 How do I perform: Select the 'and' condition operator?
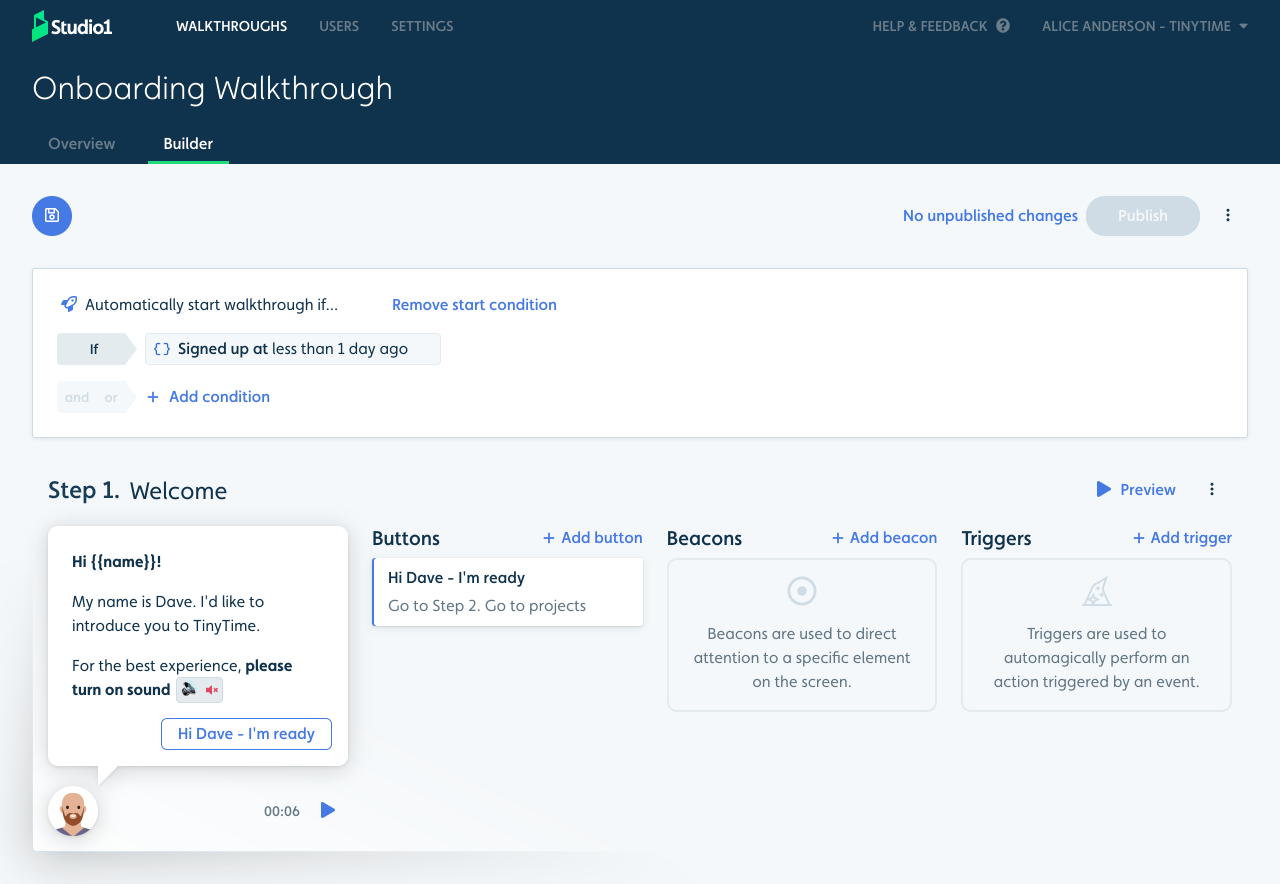(77, 397)
